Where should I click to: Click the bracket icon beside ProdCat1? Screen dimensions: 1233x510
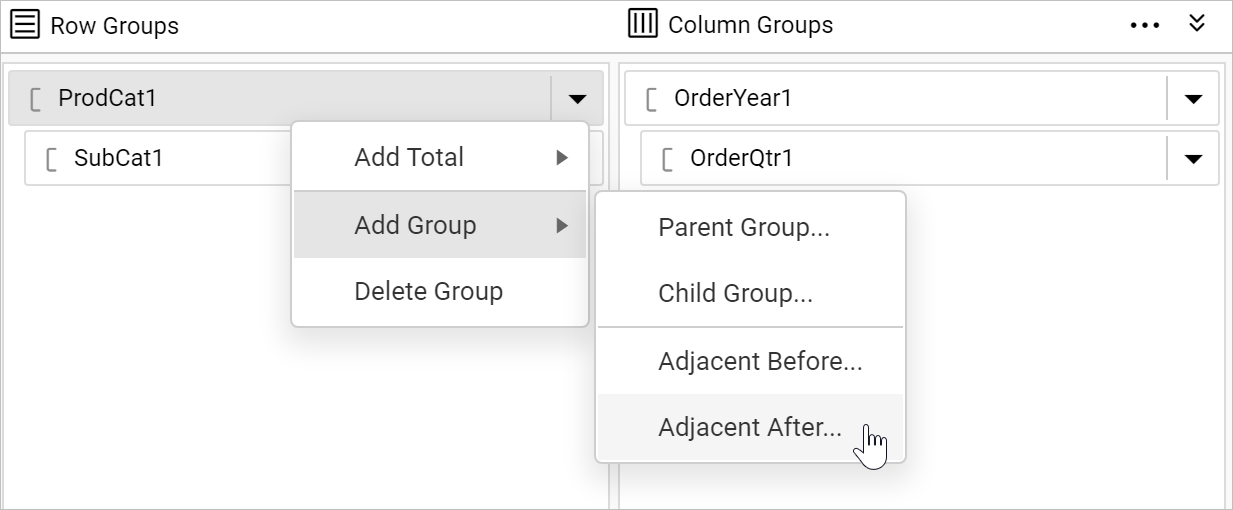pos(36,99)
